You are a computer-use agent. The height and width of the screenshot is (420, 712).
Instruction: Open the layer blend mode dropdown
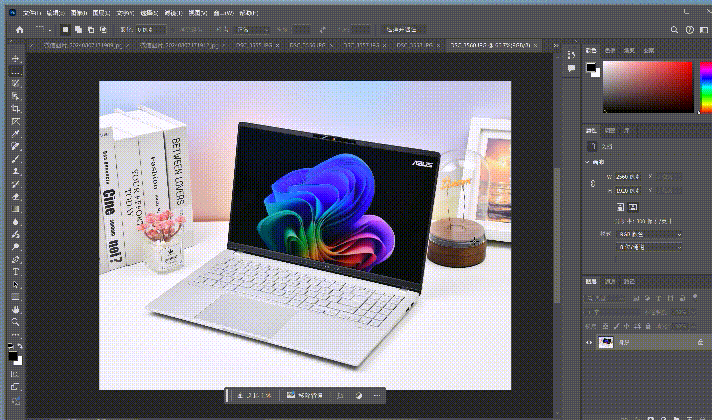612,313
